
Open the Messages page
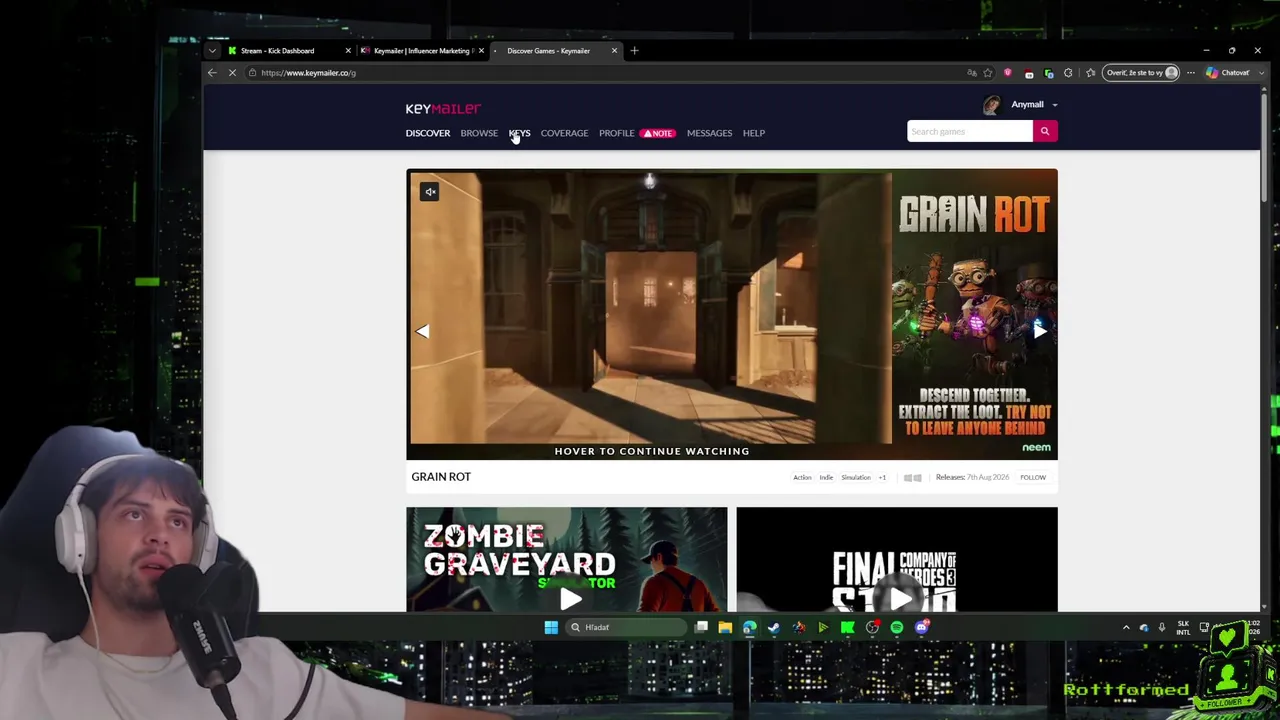[709, 133]
